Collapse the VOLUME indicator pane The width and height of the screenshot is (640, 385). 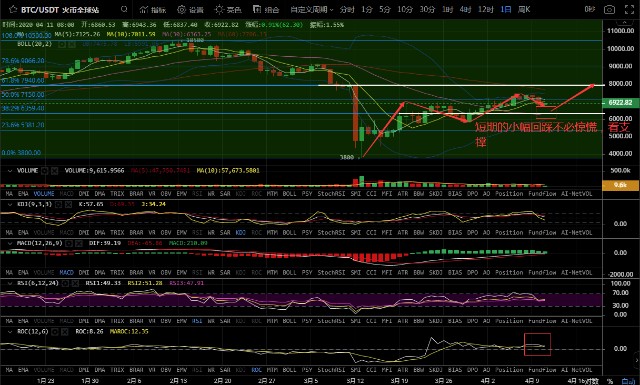10,171
